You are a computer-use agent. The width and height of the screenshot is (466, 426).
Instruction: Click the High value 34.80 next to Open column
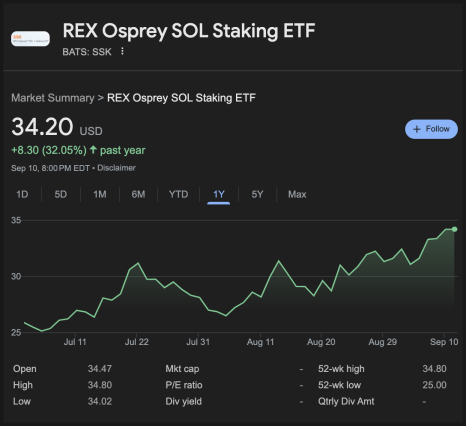click(x=100, y=385)
